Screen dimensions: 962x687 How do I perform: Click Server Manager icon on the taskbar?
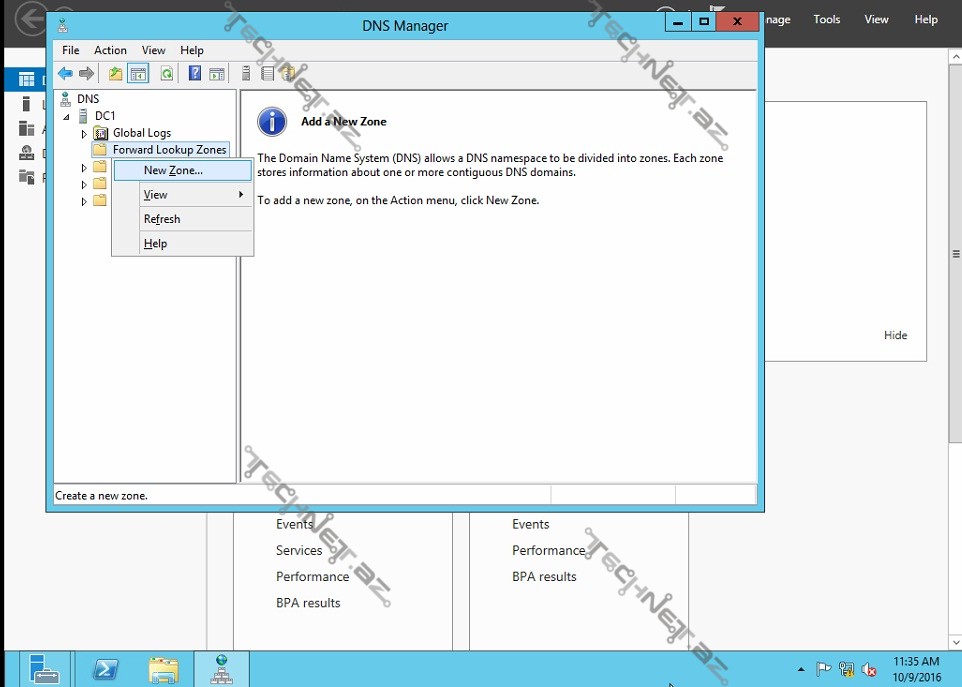point(44,669)
